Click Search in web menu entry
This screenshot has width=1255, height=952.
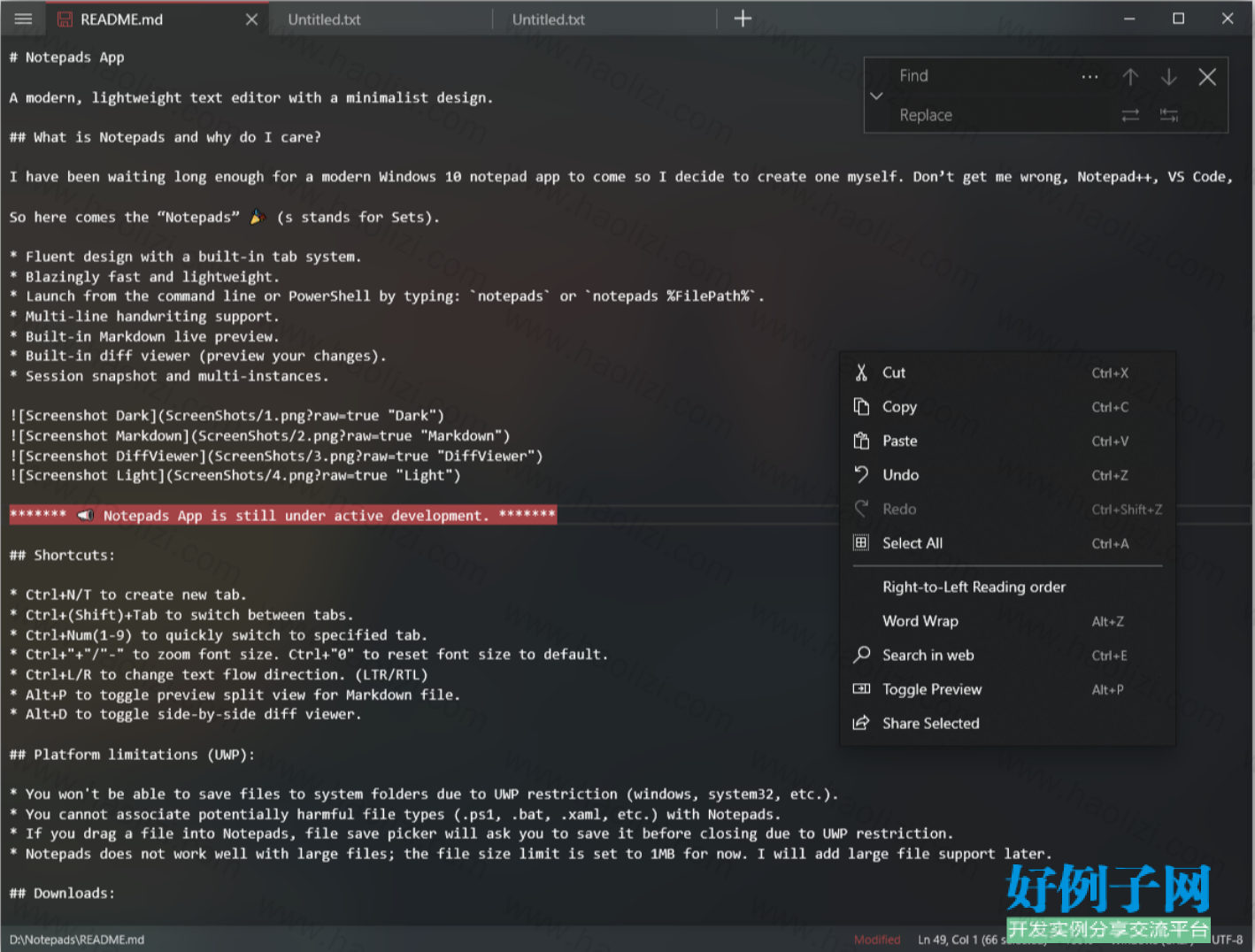(x=1008, y=655)
